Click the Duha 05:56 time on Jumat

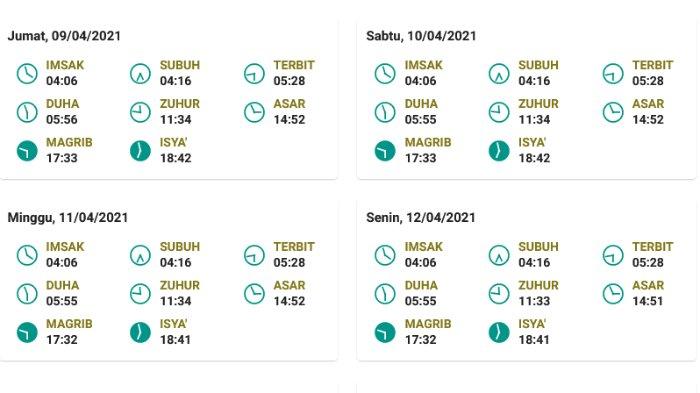62,120
